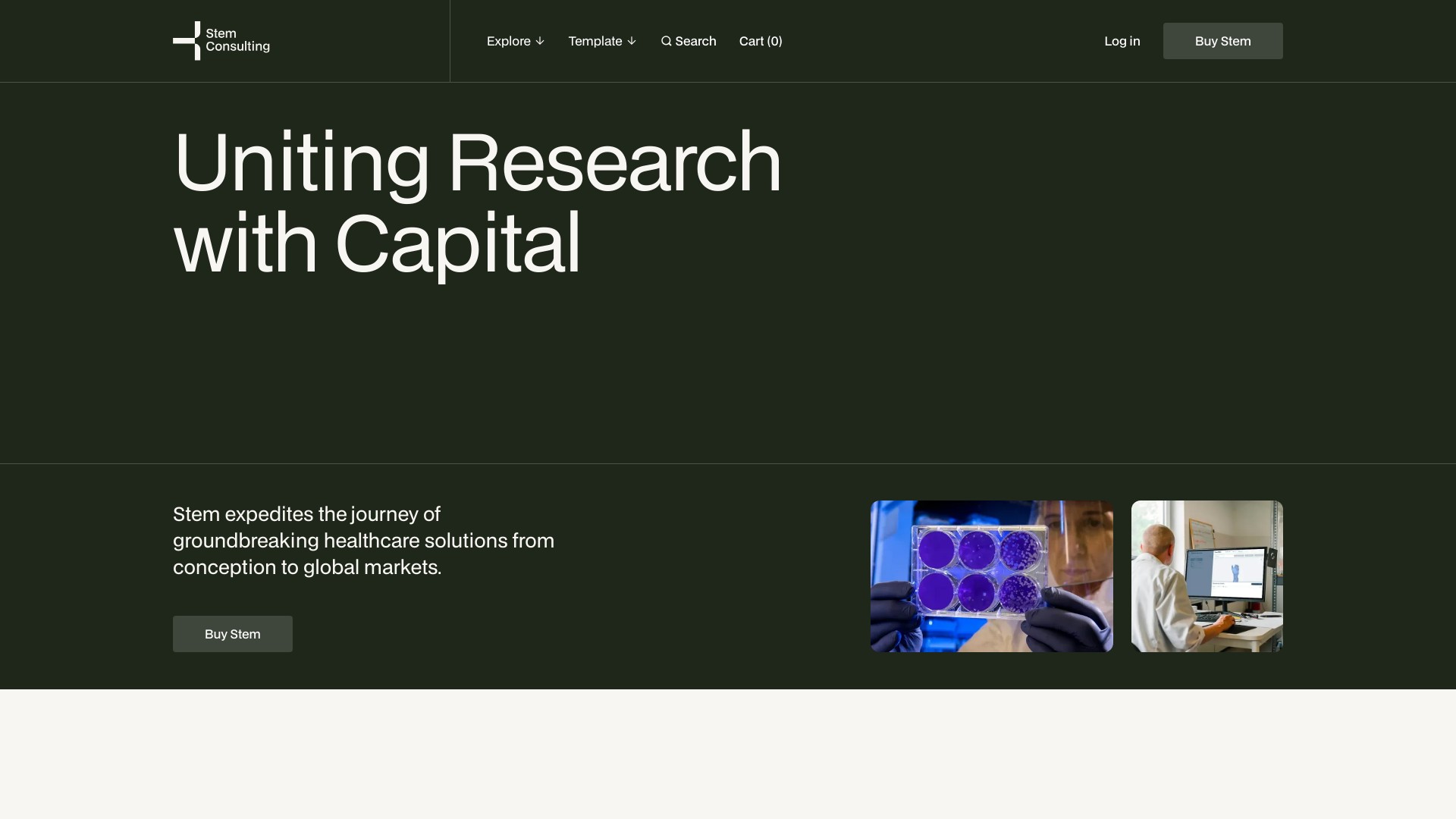Click the word 'Capital' in the heading
The height and width of the screenshot is (819, 1456).
coord(457,244)
